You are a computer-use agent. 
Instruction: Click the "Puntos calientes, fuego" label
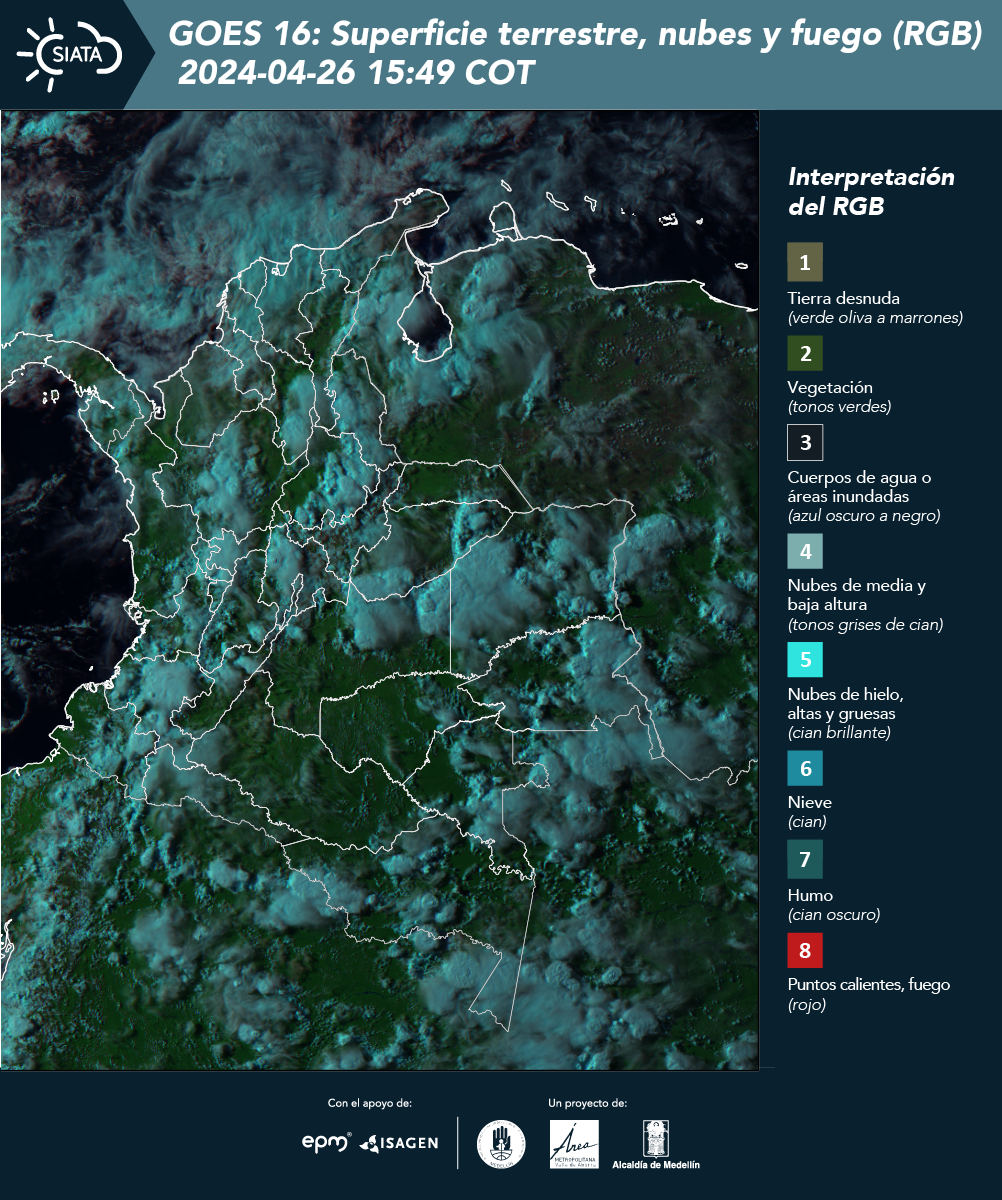[x=869, y=985]
